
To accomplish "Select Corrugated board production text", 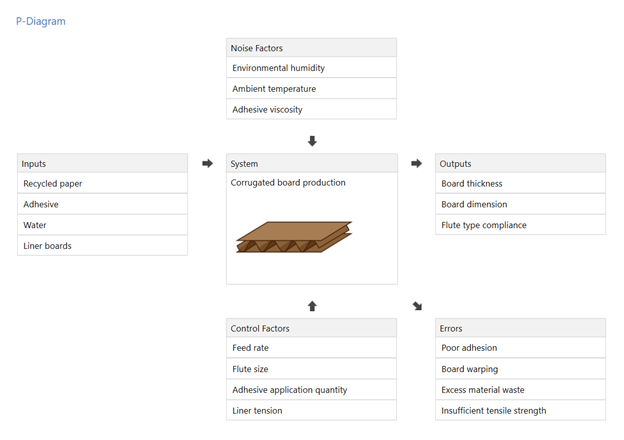I will coord(288,183).
